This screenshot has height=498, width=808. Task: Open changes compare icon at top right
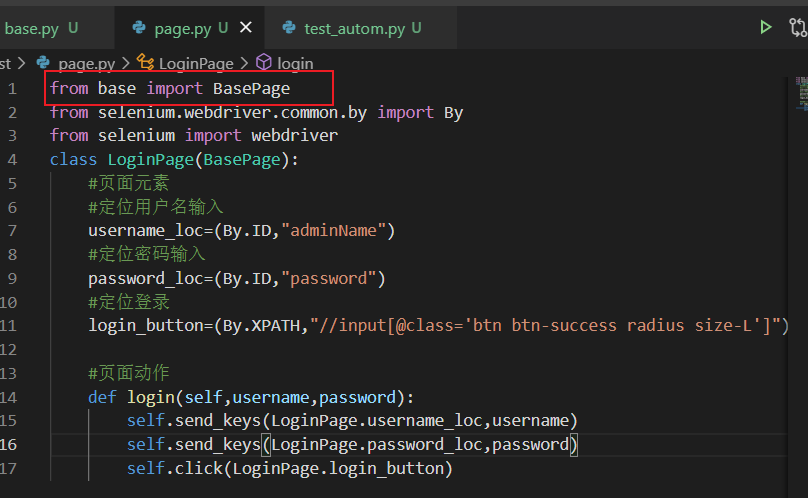(x=798, y=27)
